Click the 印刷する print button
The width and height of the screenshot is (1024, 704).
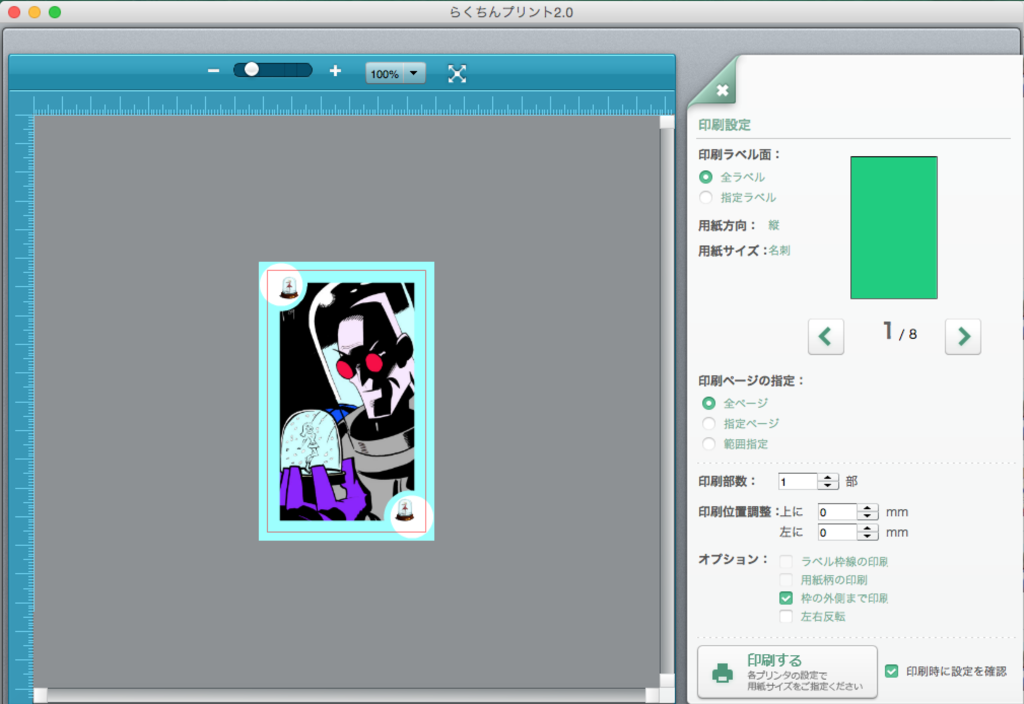click(787, 672)
